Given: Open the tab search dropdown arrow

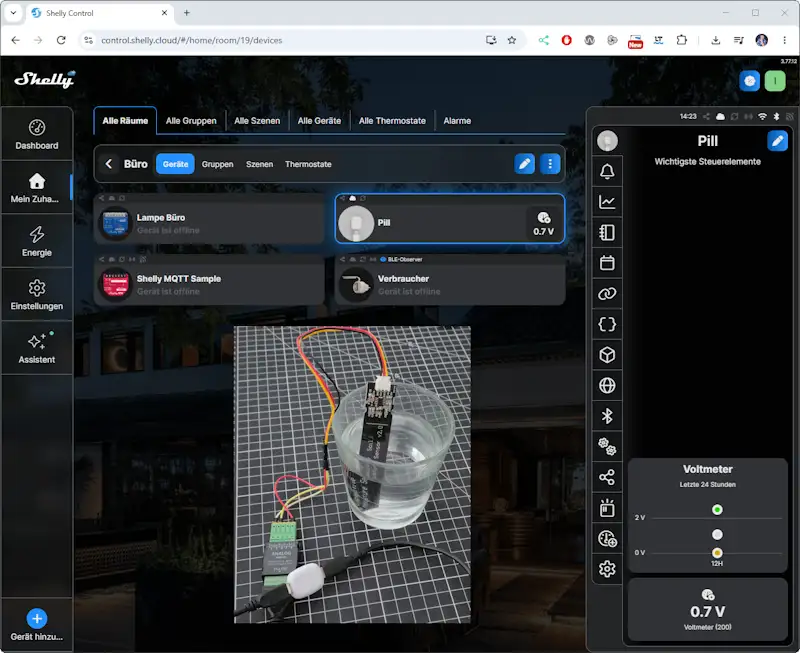Looking at the screenshot, I should [13, 13].
